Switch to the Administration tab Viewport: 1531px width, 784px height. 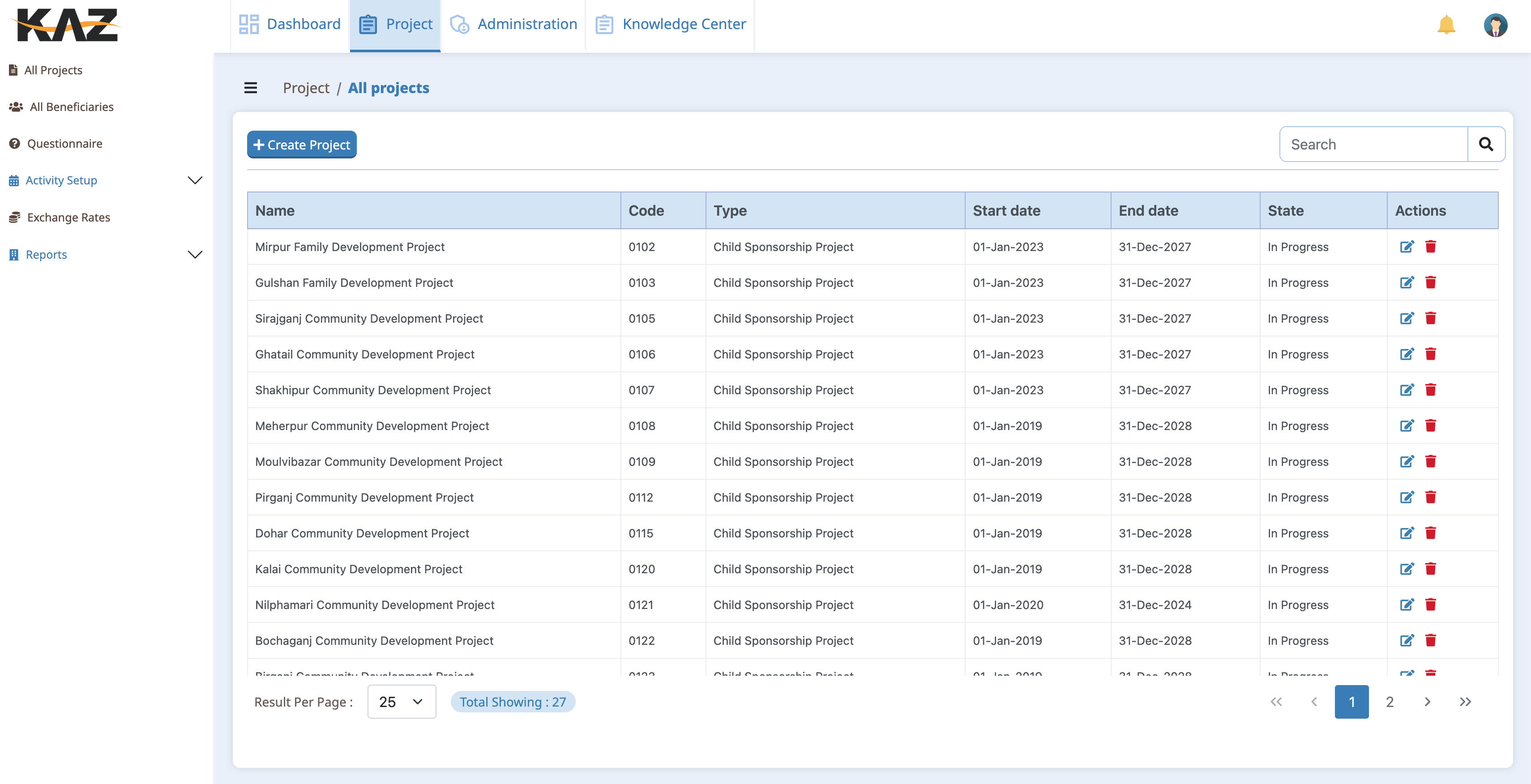(x=513, y=24)
